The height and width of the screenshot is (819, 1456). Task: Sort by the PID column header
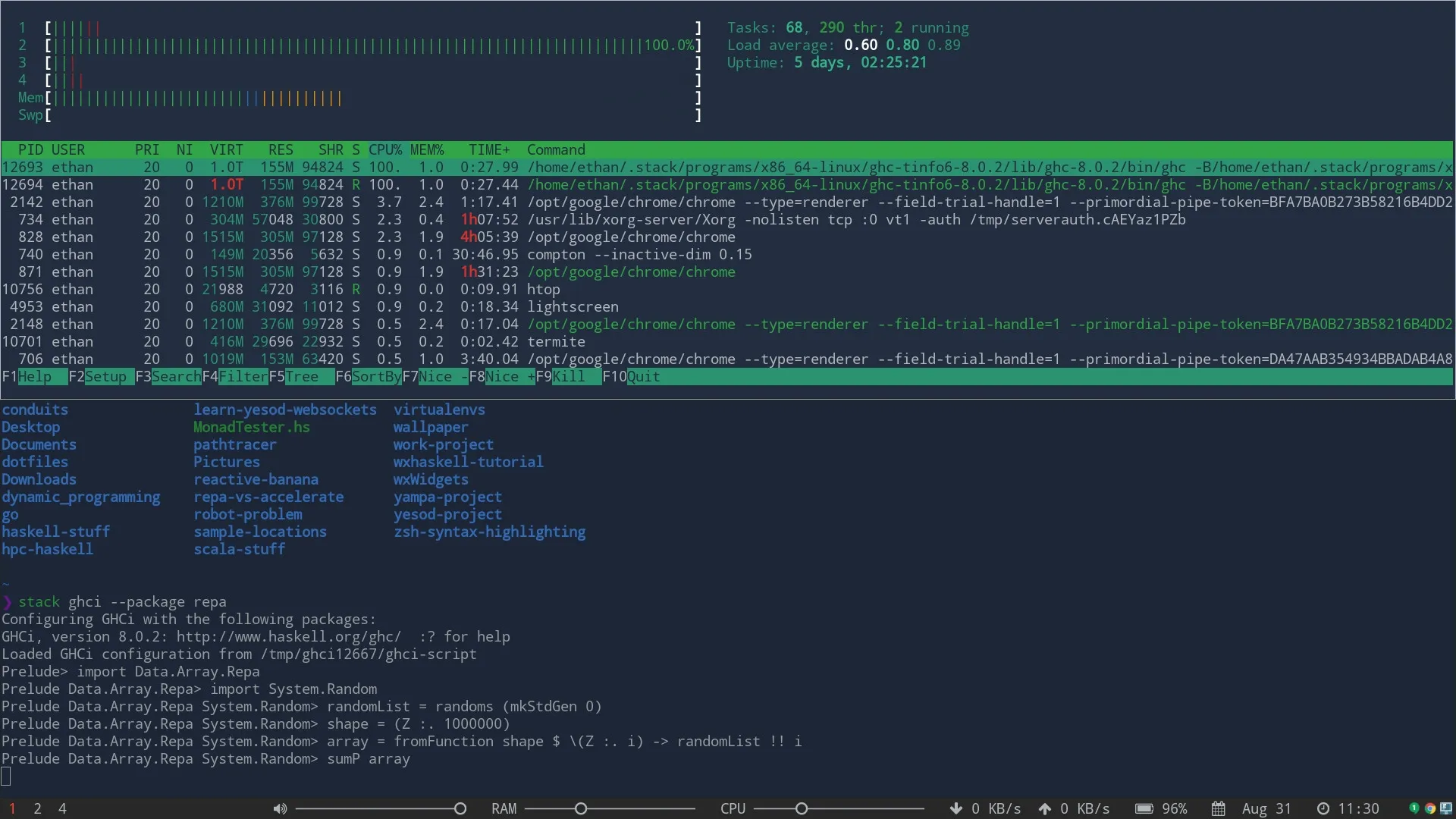pos(30,149)
